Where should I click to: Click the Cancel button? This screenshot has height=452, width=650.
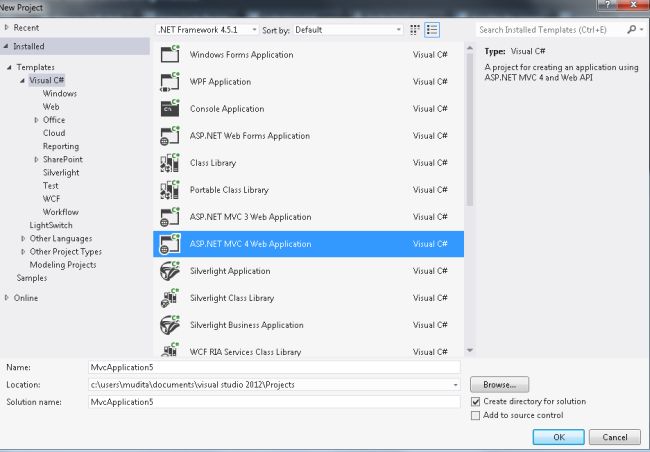pyautogui.click(x=615, y=437)
